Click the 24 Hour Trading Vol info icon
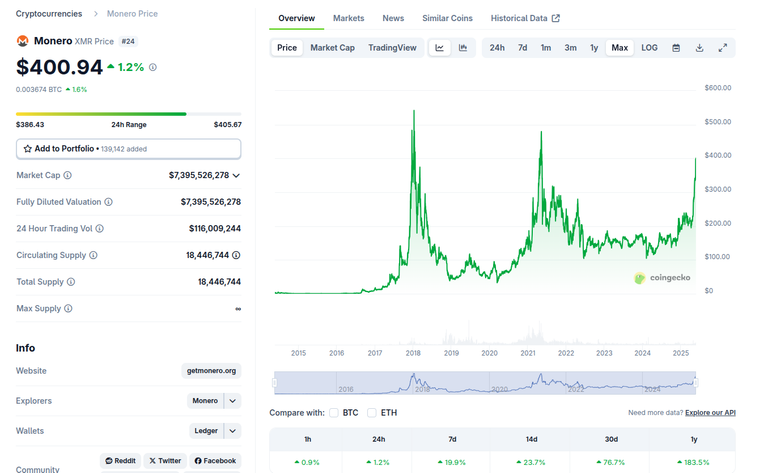Image resolution: width=768 pixels, height=473 pixels. click(x=99, y=229)
